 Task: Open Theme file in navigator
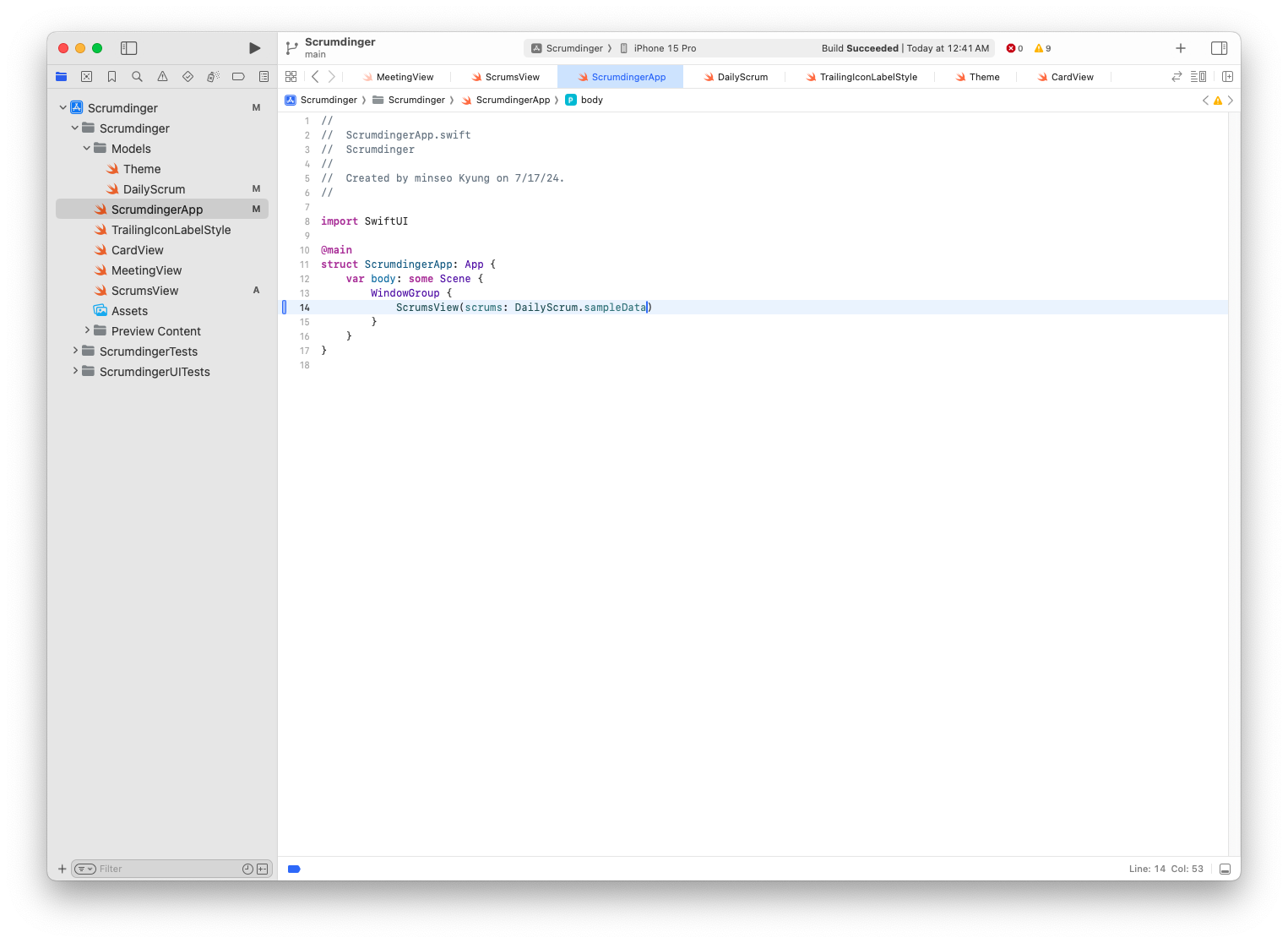click(162, 169)
